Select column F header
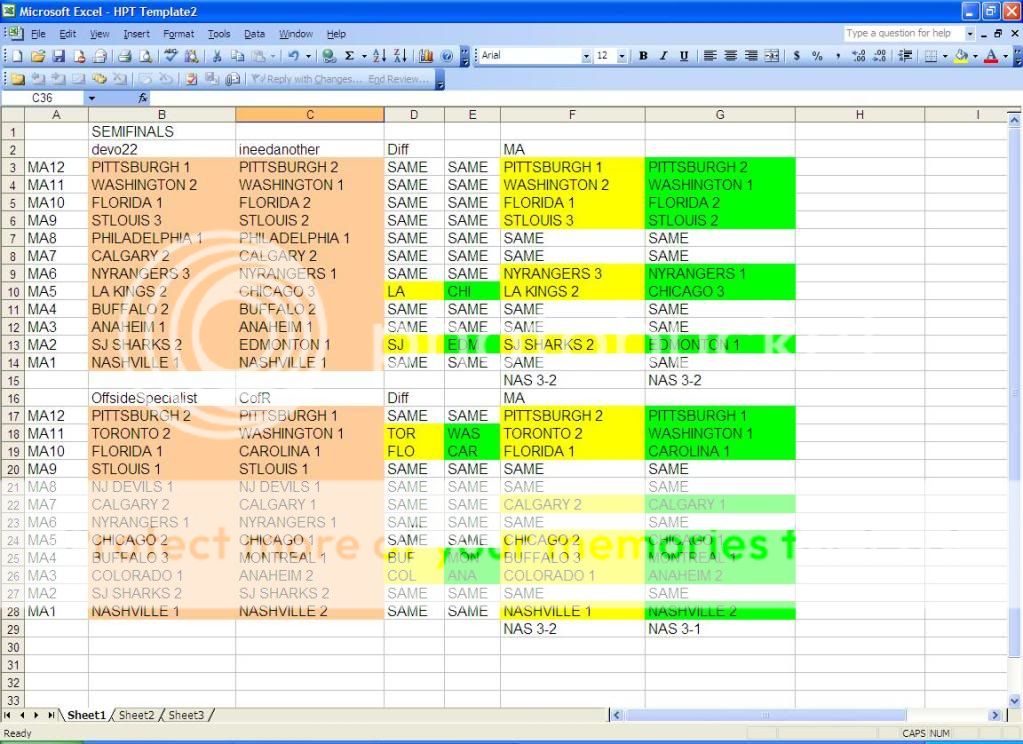This screenshot has height=744, width=1023. point(572,115)
